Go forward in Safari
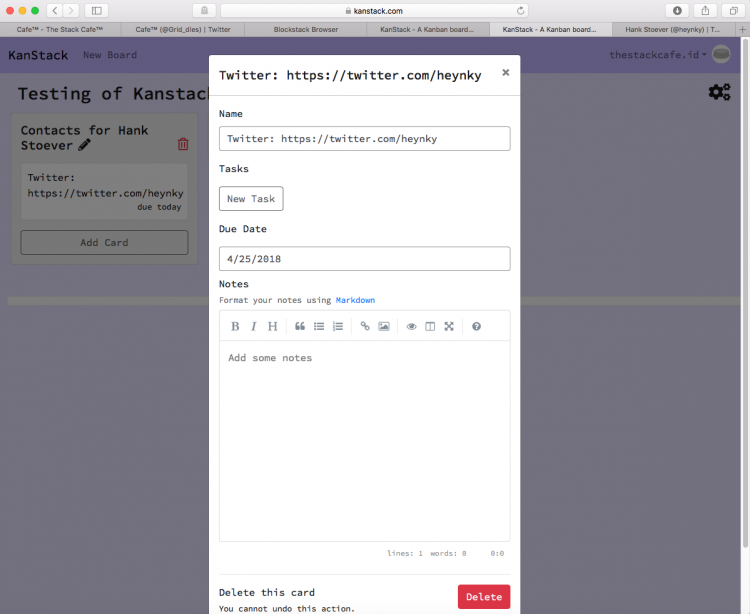This screenshot has height=614, width=750. (x=71, y=11)
